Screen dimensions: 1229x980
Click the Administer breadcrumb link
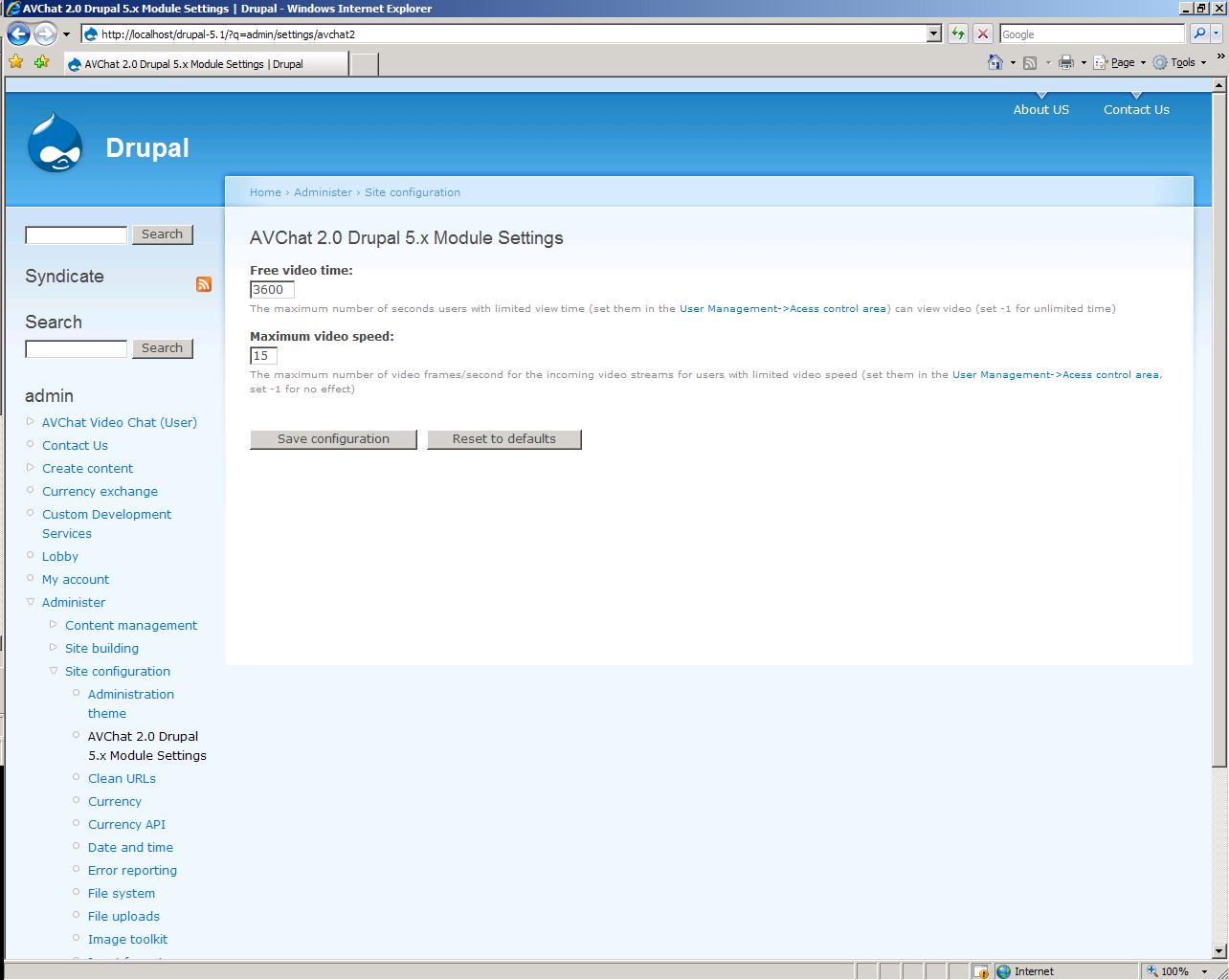[323, 192]
